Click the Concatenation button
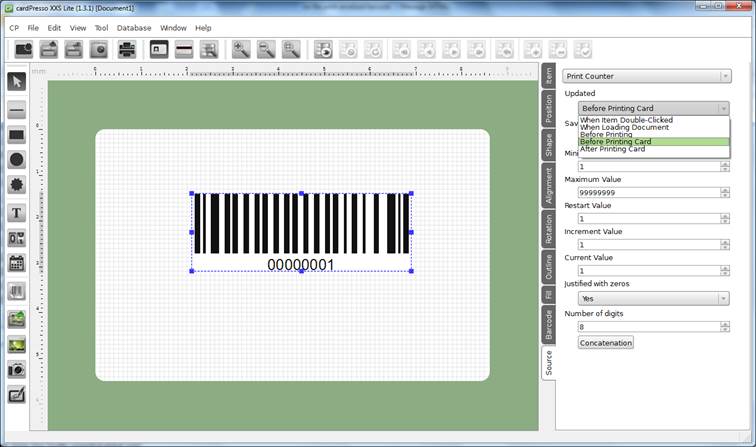The width and height of the screenshot is (756, 447). [x=606, y=343]
